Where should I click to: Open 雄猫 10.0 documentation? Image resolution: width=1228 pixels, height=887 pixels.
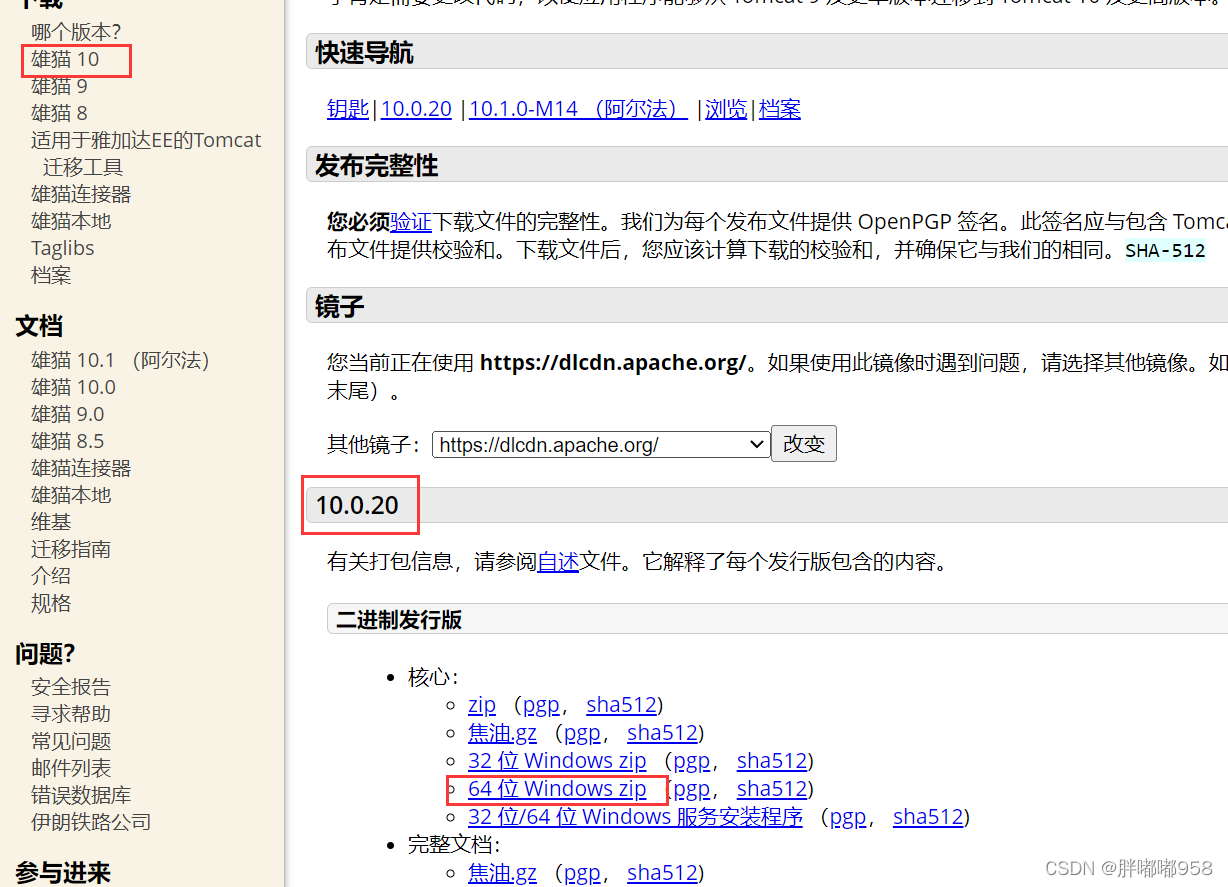click(73, 387)
